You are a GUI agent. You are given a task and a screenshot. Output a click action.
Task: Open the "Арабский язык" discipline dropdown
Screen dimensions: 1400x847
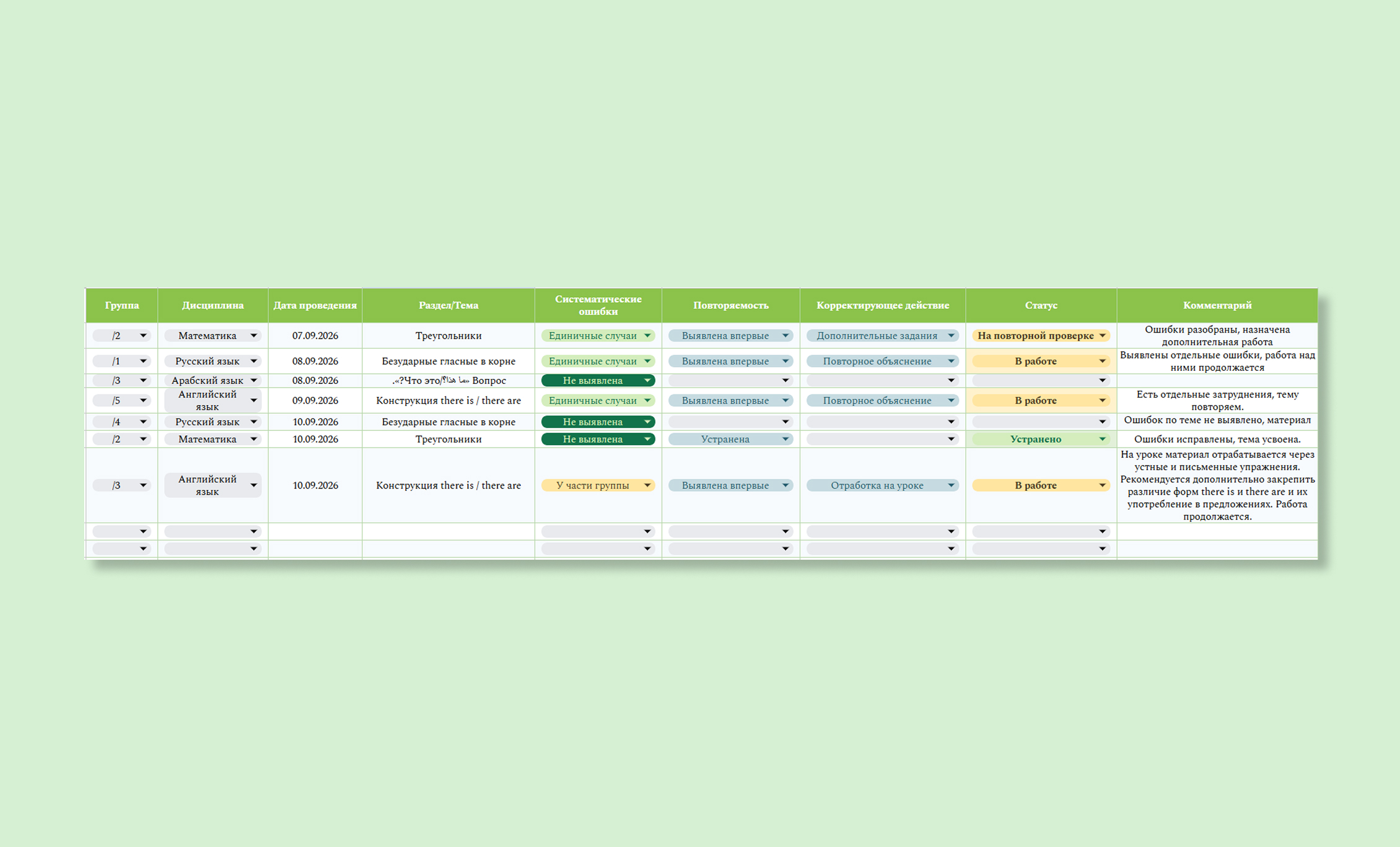click(212, 380)
